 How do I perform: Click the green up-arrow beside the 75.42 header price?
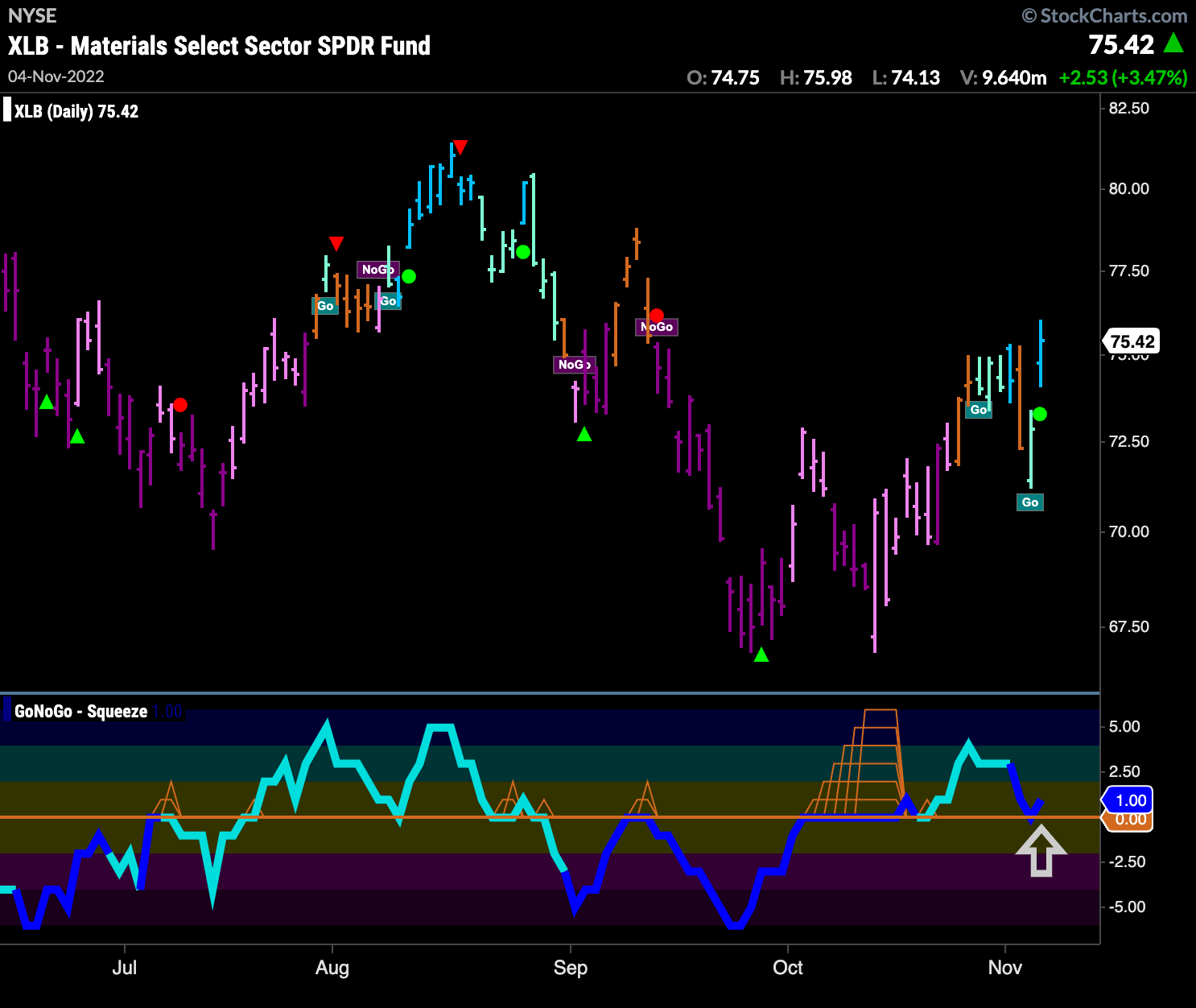coord(1174,43)
